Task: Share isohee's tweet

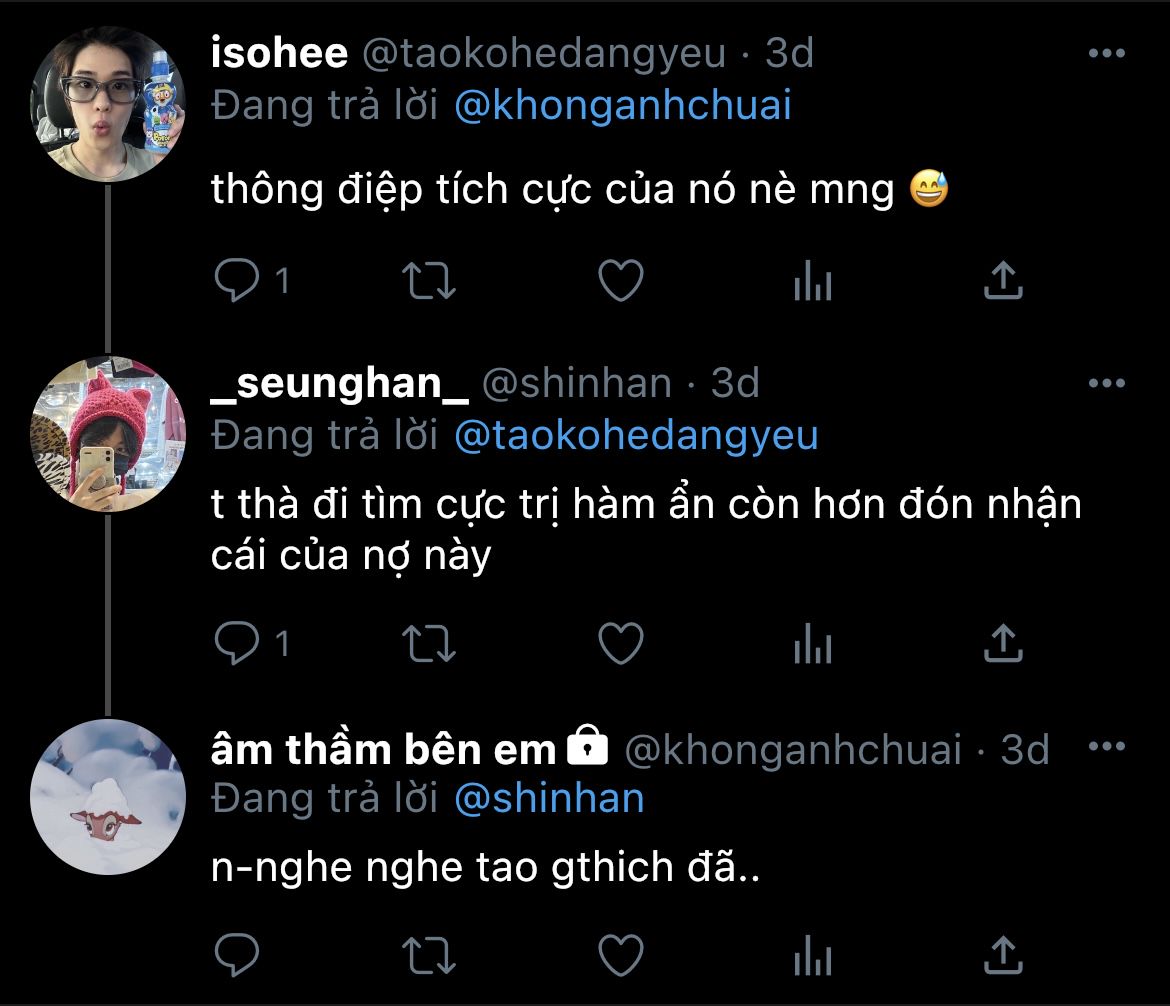Action: pos(1003,282)
